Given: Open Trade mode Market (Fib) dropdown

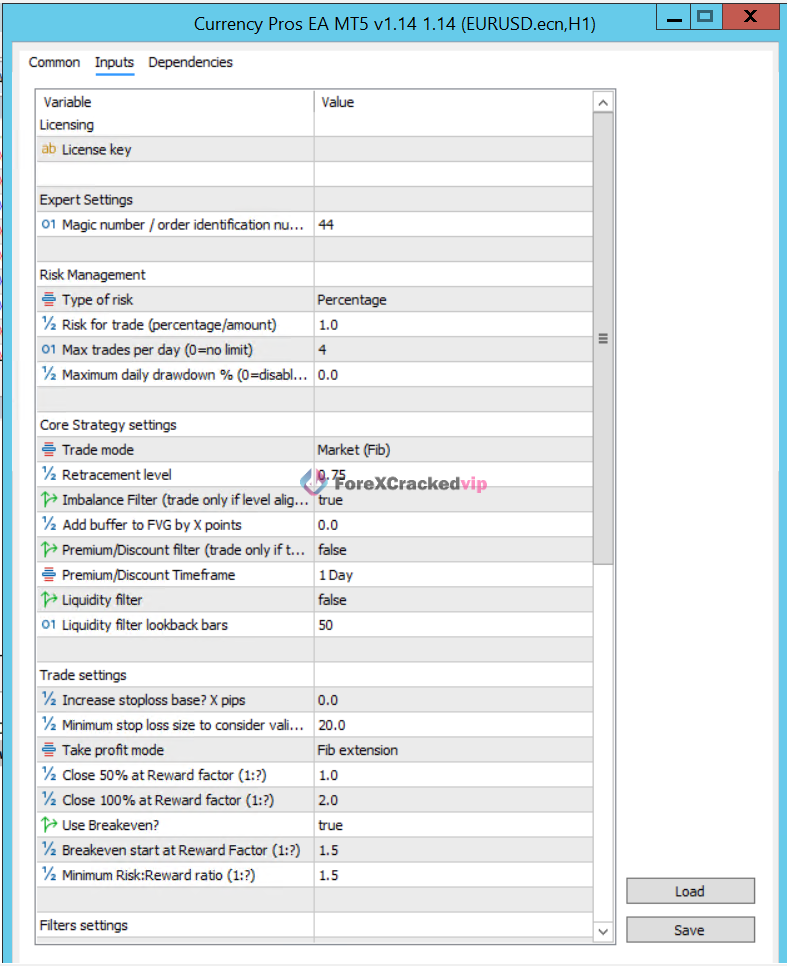Looking at the screenshot, I should pyautogui.click(x=452, y=450).
